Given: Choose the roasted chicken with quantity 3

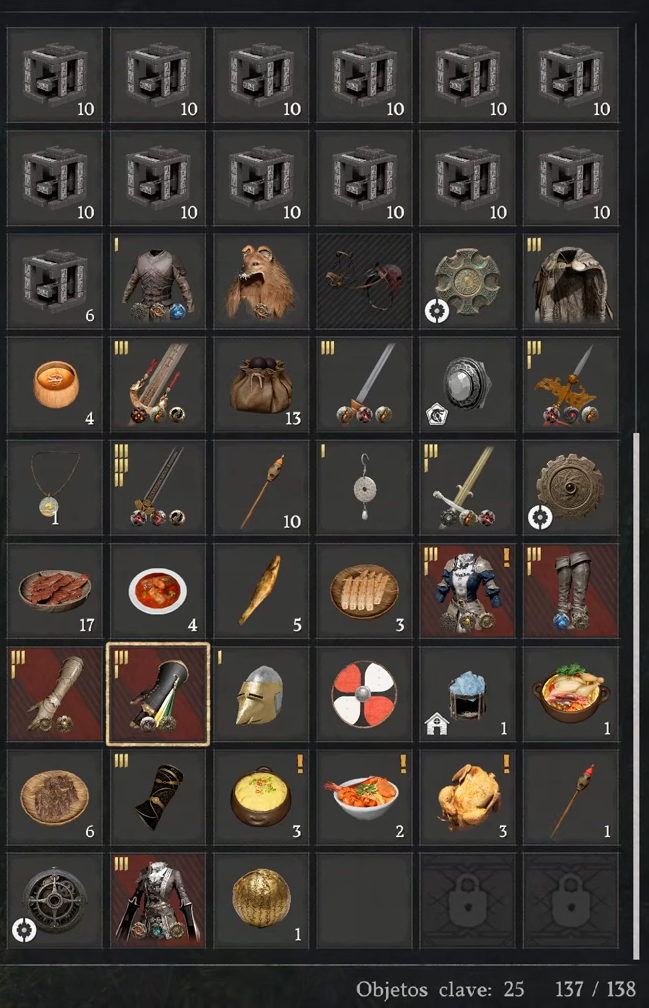Looking at the screenshot, I should point(468,797).
